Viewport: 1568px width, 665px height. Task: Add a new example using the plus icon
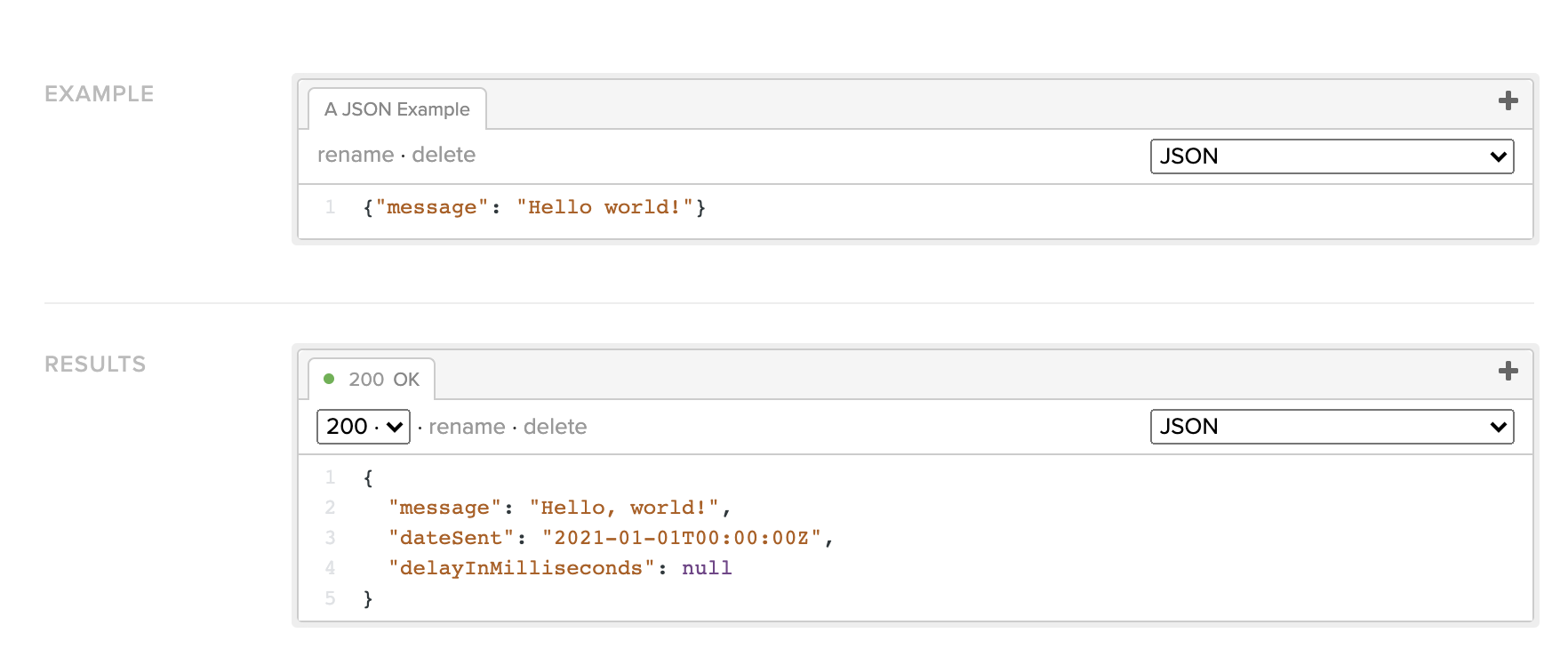[x=1508, y=101]
